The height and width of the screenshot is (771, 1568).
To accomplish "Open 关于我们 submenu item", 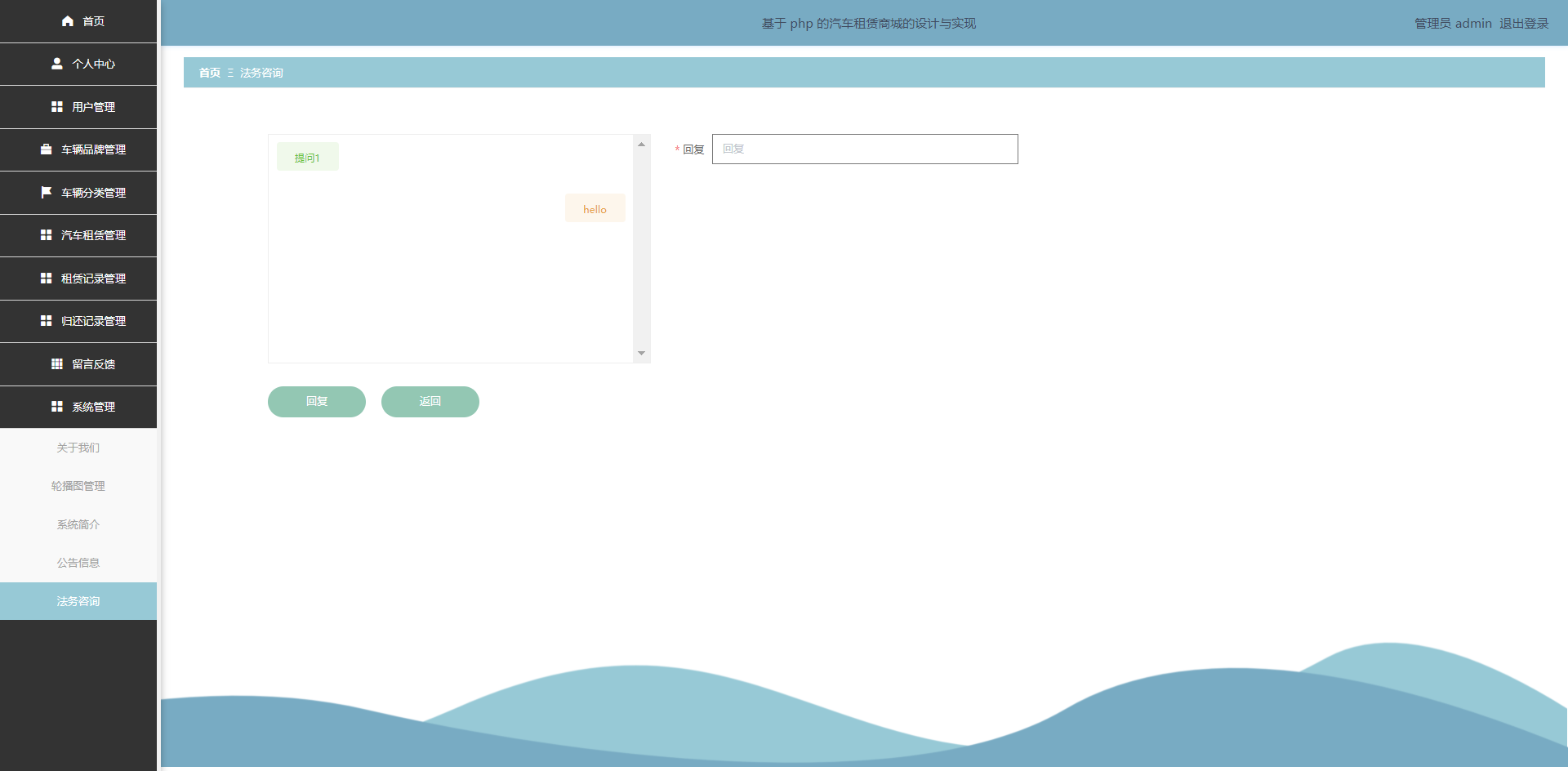I will [x=78, y=448].
